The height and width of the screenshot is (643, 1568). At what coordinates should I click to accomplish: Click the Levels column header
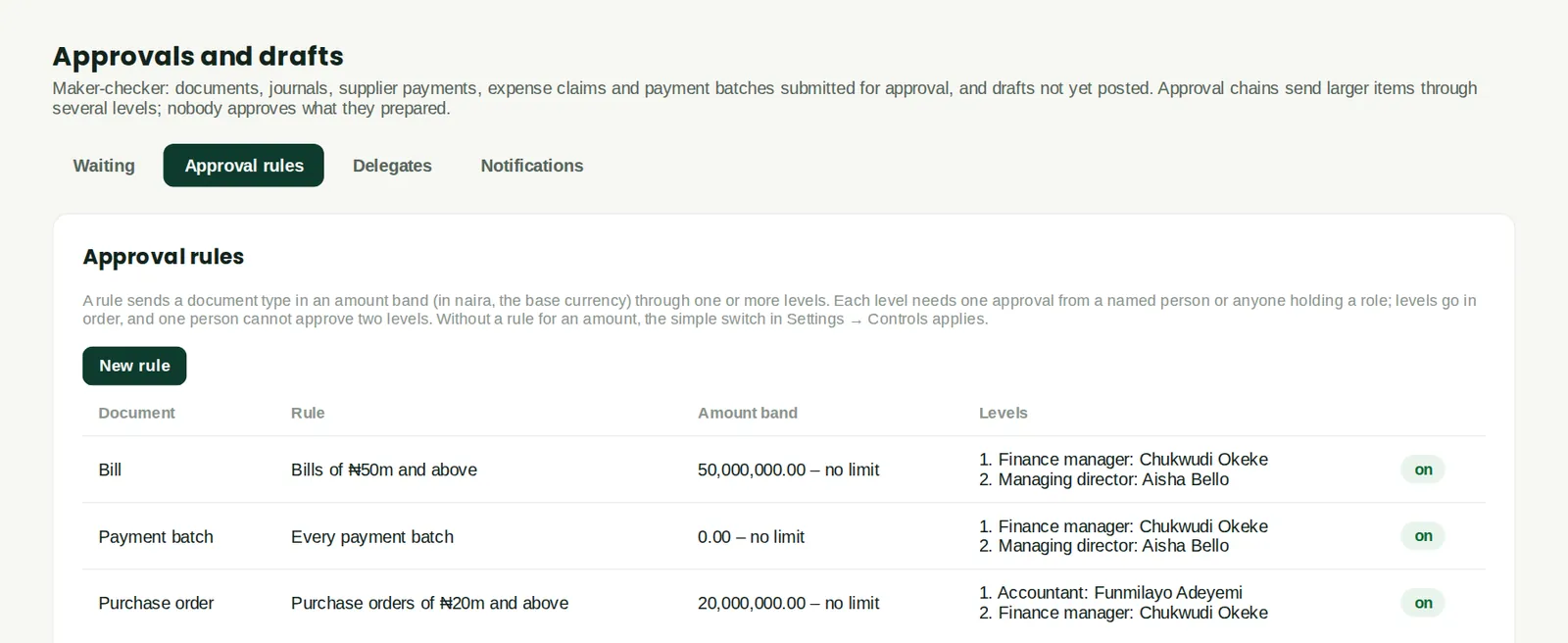tap(1004, 413)
